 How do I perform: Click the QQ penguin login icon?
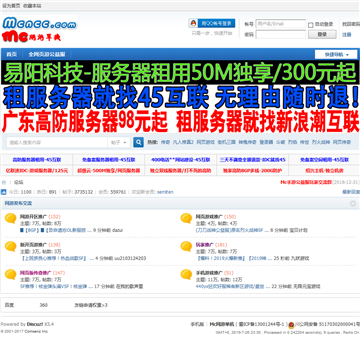pyautogui.click(x=193, y=23)
